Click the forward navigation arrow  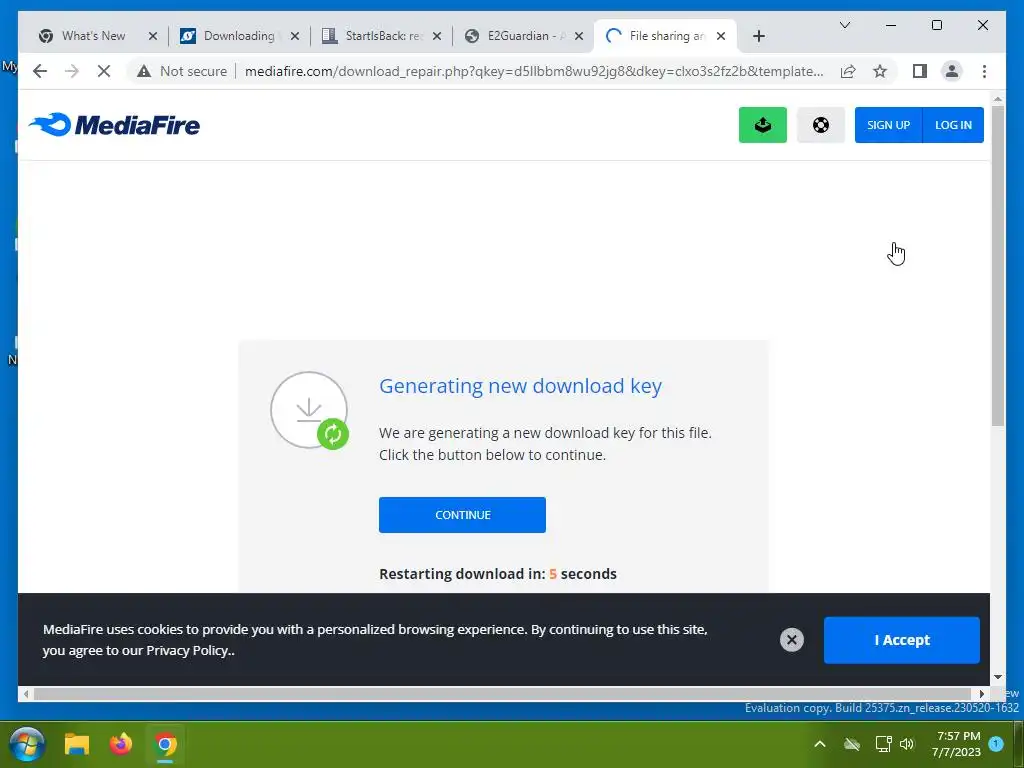pyautogui.click(x=72, y=71)
